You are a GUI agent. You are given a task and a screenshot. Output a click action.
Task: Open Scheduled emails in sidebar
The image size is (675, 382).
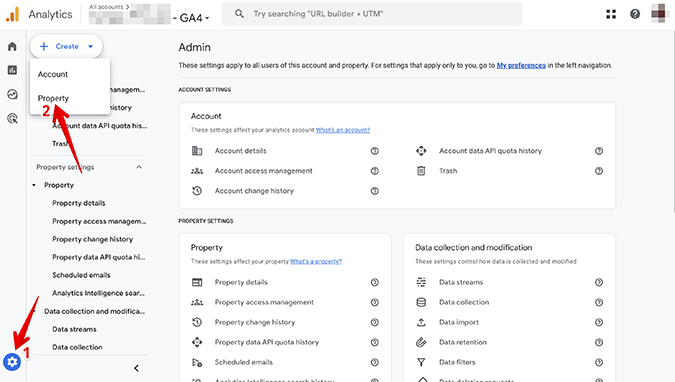81,275
